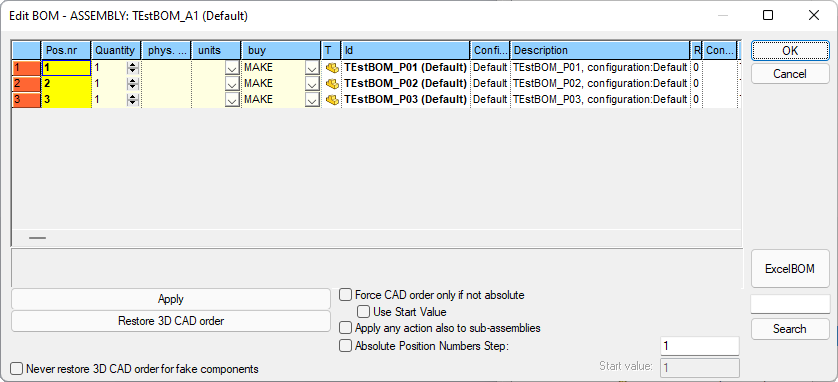Select row header 2 in the BOM grid
The height and width of the screenshot is (382, 838).
[x=26, y=84]
